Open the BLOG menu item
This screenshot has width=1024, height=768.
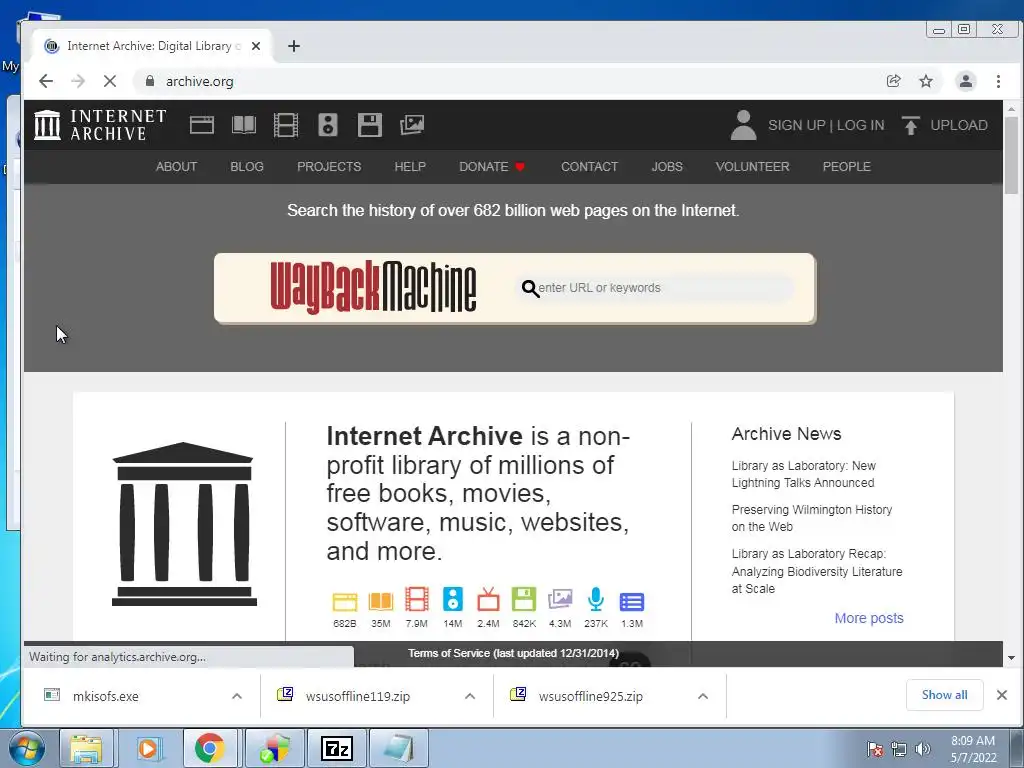(x=247, y=167)
